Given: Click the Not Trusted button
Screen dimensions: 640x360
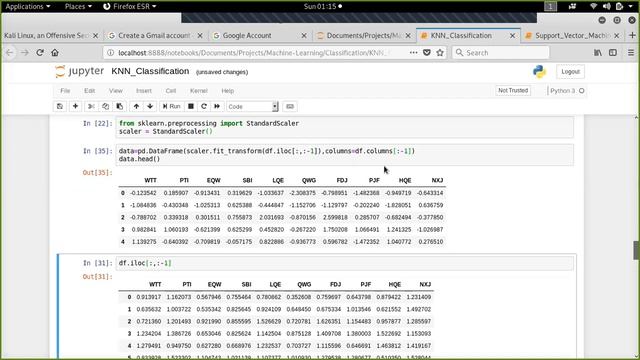Looking at the screenshot, I should pyautogui.click(x=513, y=91).
